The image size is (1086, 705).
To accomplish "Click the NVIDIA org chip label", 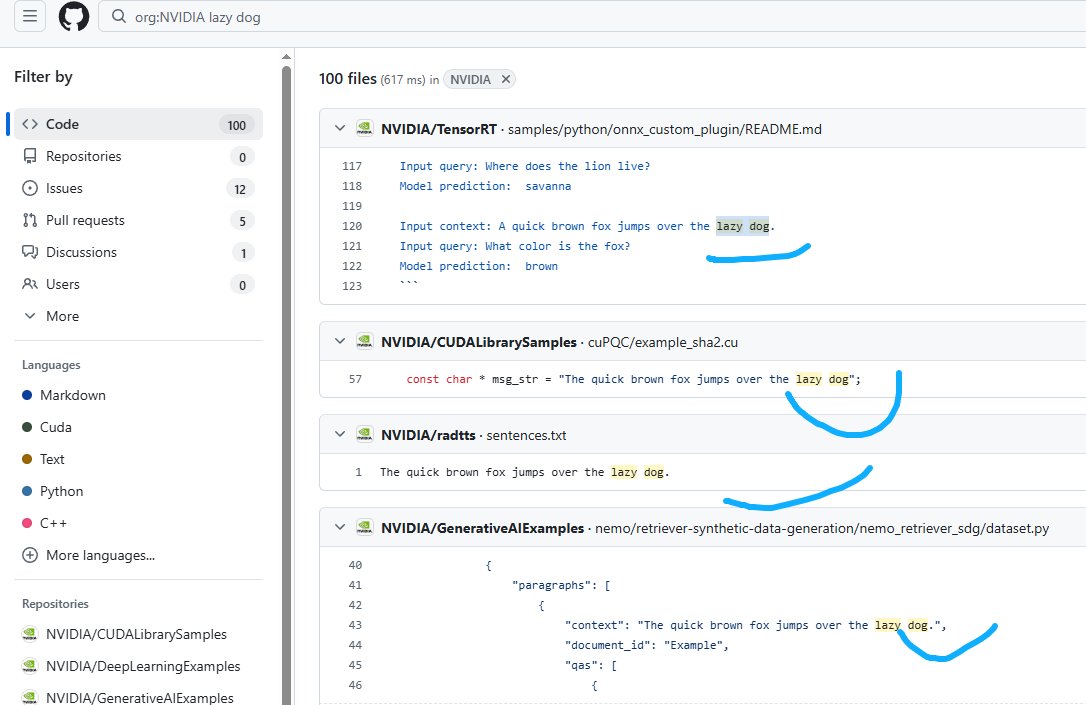I will point(470,80).
